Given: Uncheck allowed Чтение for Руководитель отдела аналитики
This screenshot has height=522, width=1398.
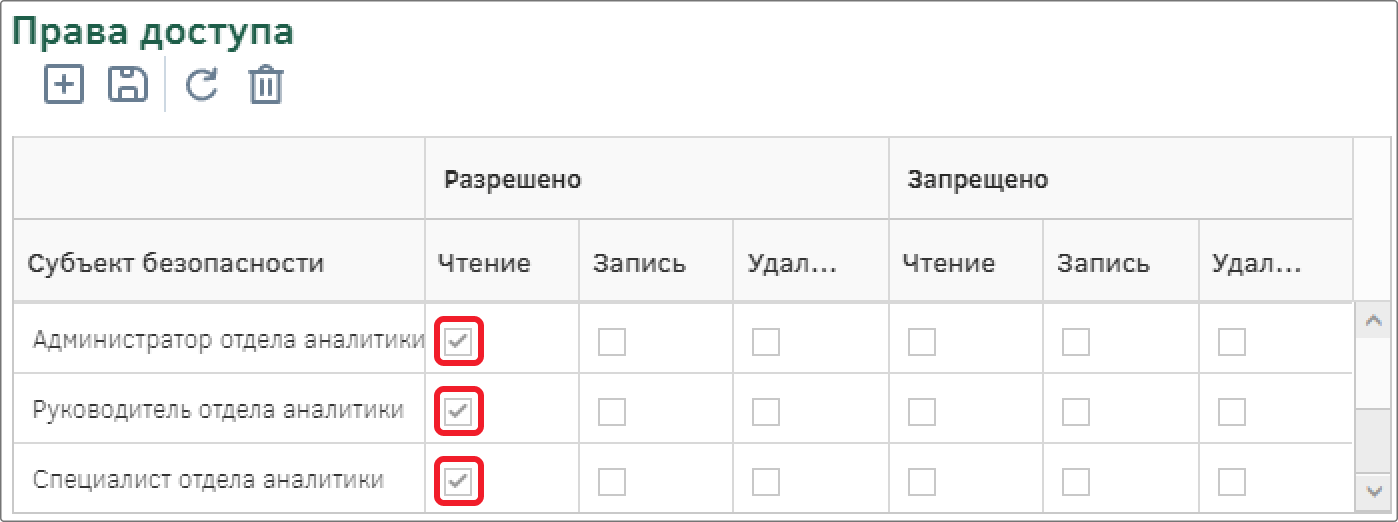Looking at the screenshot, I should pyautogui.click(x=458, y=411).
